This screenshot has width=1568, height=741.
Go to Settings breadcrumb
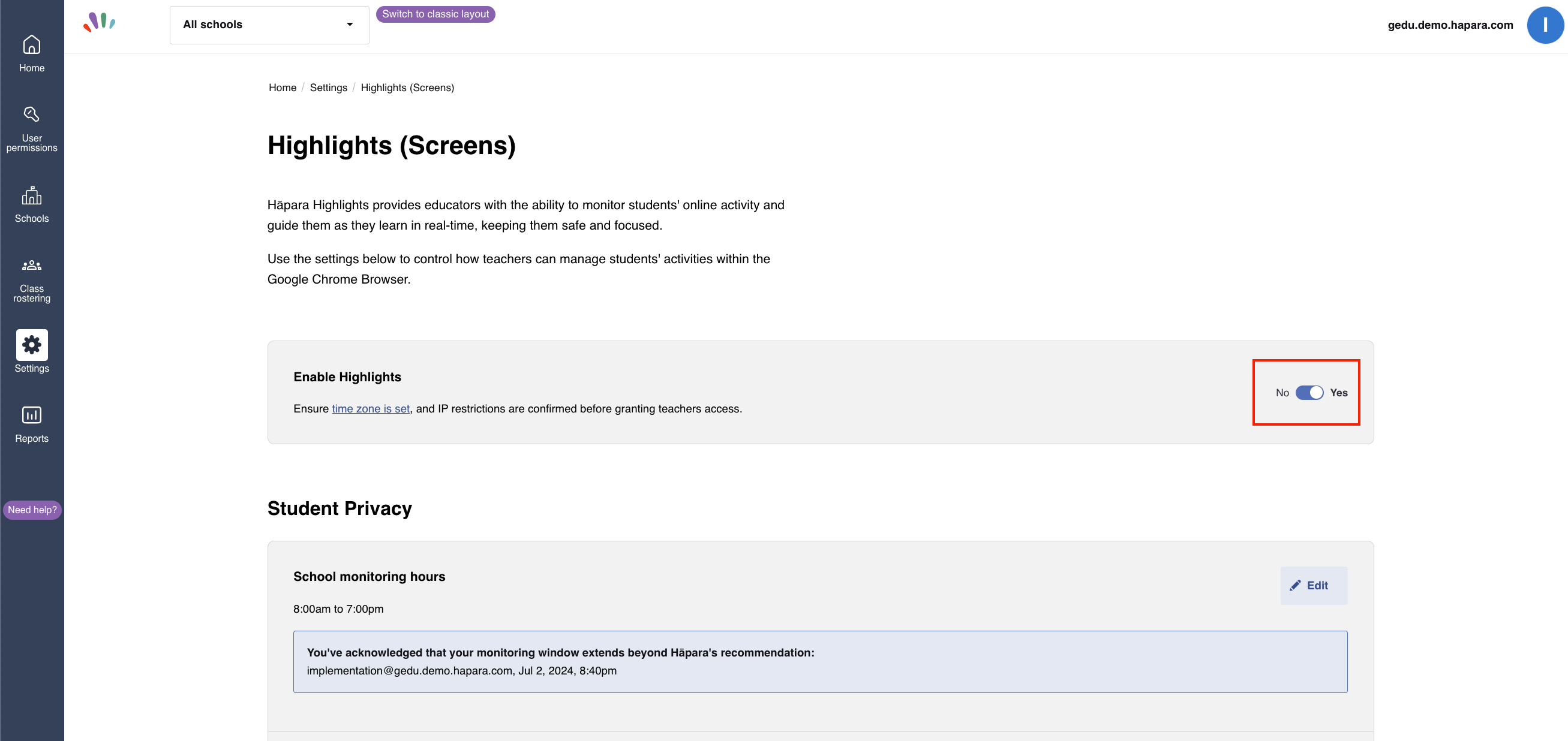pyautogui.click(x=328, y=88)
